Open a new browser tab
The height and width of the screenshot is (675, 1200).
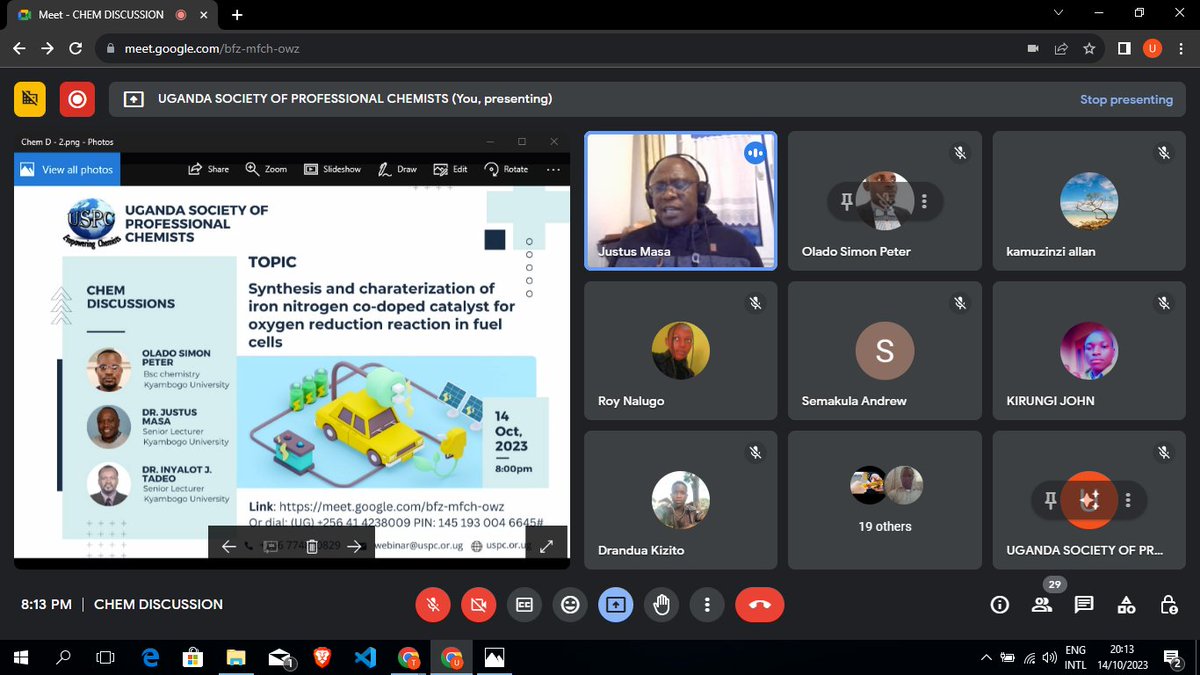click(237, 15)
